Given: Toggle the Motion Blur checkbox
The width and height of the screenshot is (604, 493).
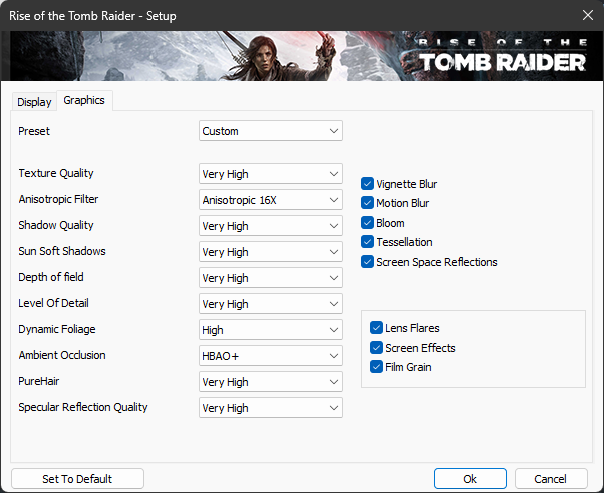Looking at the screenshot, I should (367, 203).
